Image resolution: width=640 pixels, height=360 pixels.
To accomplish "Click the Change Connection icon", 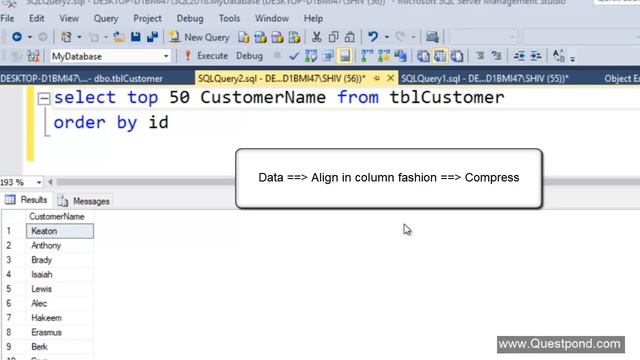I will click(33, 56).
